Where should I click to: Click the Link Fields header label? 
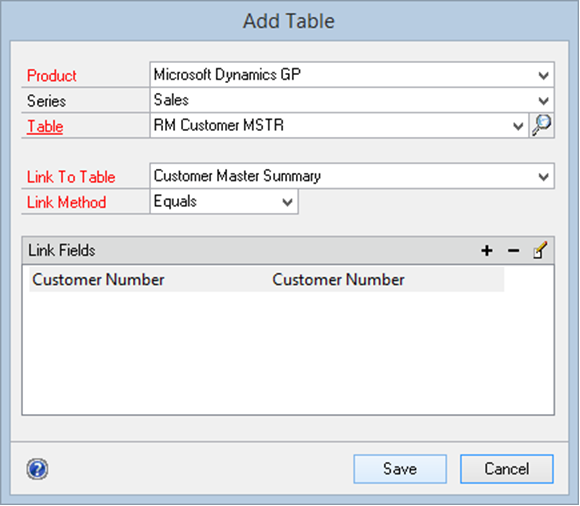coord(62,250)
